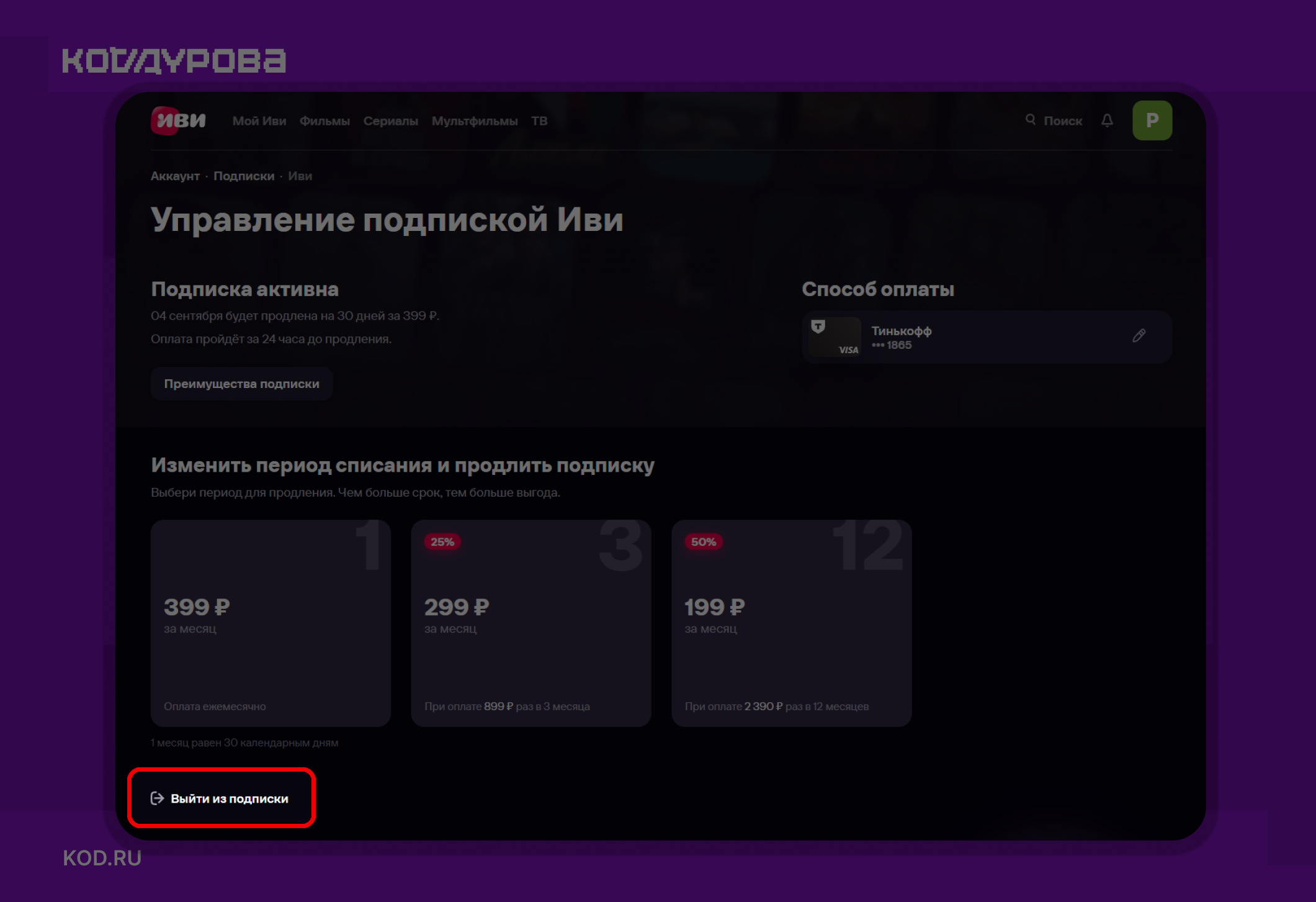Navigate to Аккаунт breadcrumb
Screen dimensions: 1316x902
pyautogui.click(x=175, y=176)
